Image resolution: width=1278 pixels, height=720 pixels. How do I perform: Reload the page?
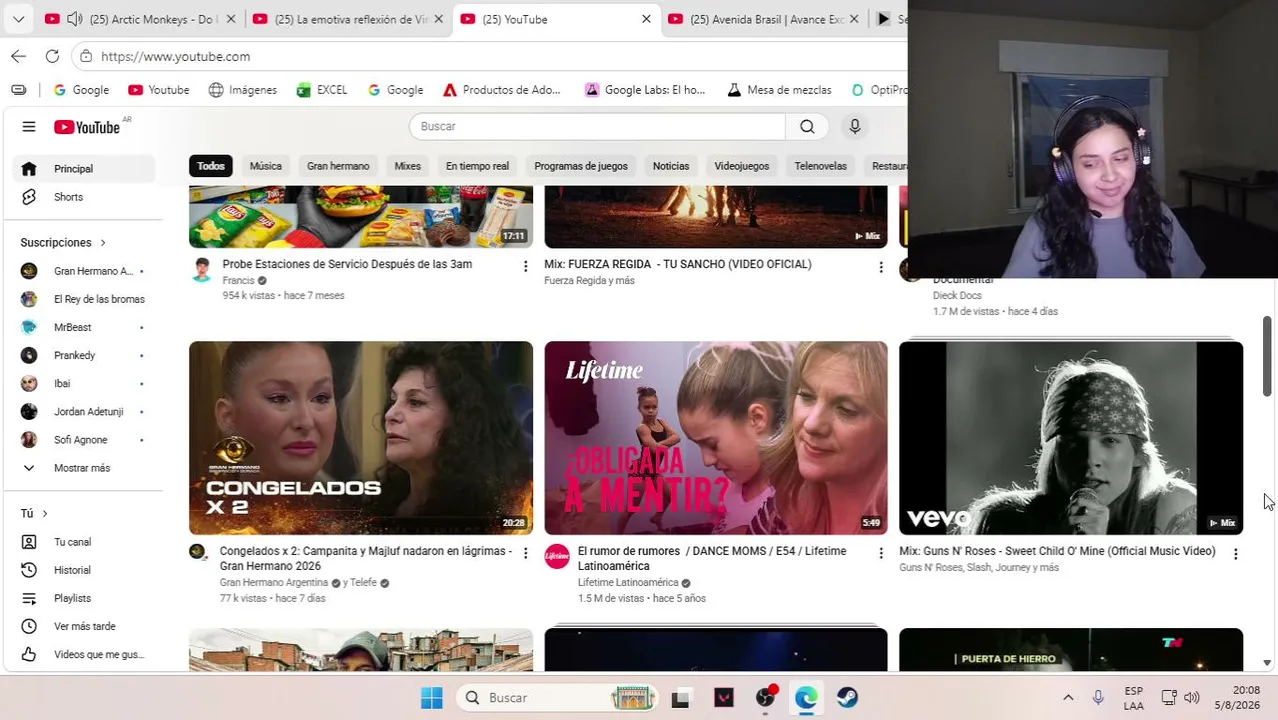pyautogui.click(x=52, y=56)
